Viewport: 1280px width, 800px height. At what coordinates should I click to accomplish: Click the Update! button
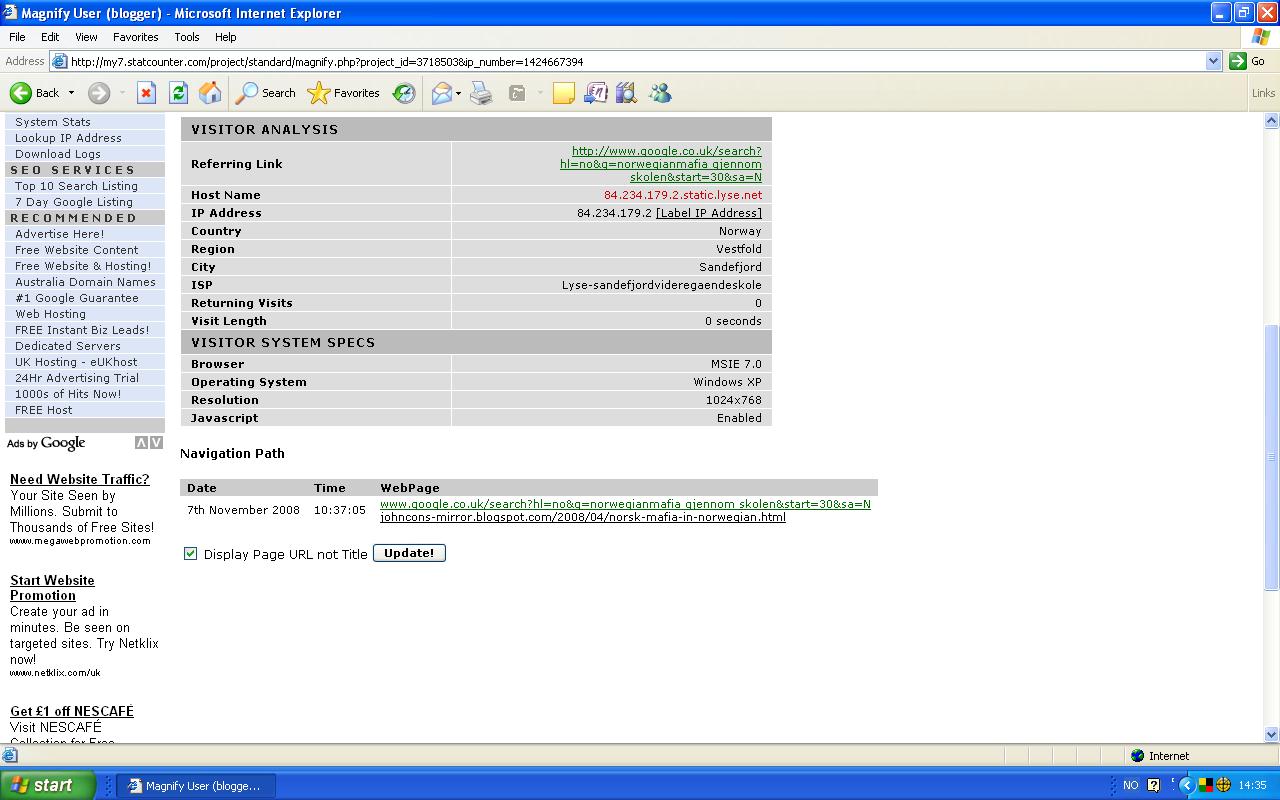point(409,553)
